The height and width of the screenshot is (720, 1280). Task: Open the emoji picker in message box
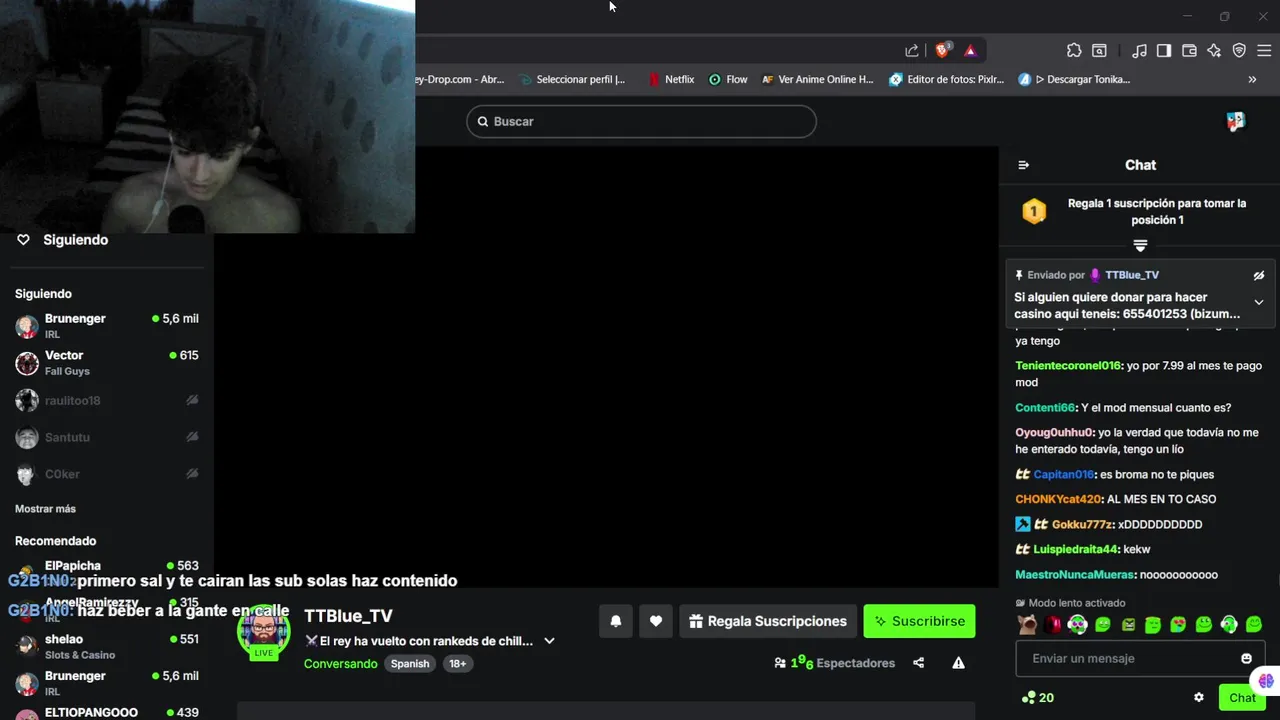tap(1246, 658)
